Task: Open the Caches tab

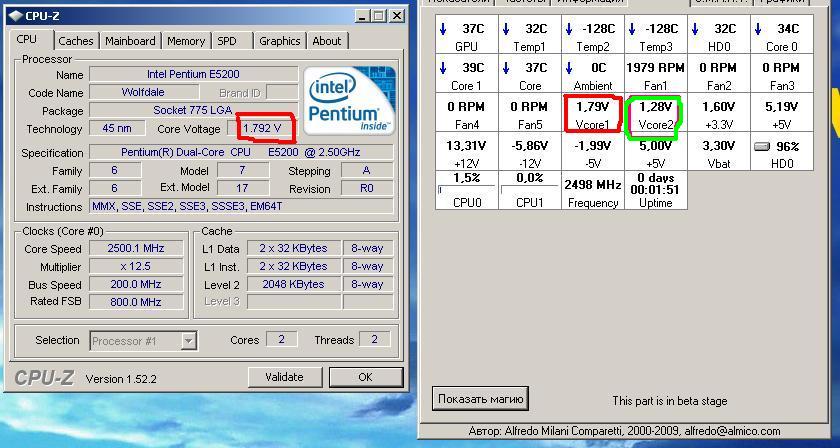Action: pyautogui.click(x=76, y=41)
